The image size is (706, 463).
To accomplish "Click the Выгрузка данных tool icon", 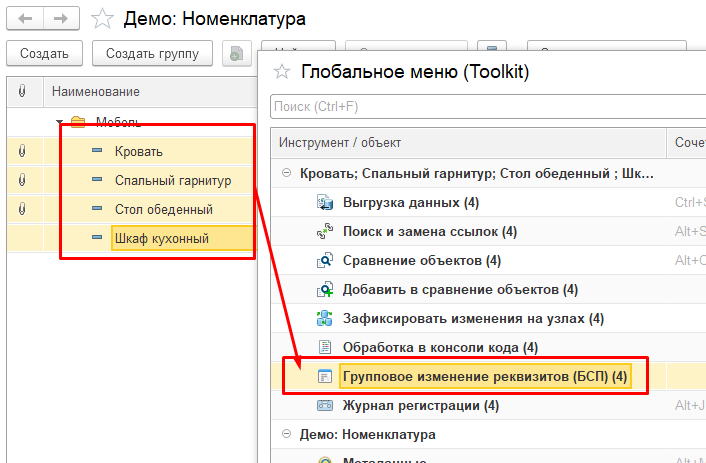I will point(324,203).
